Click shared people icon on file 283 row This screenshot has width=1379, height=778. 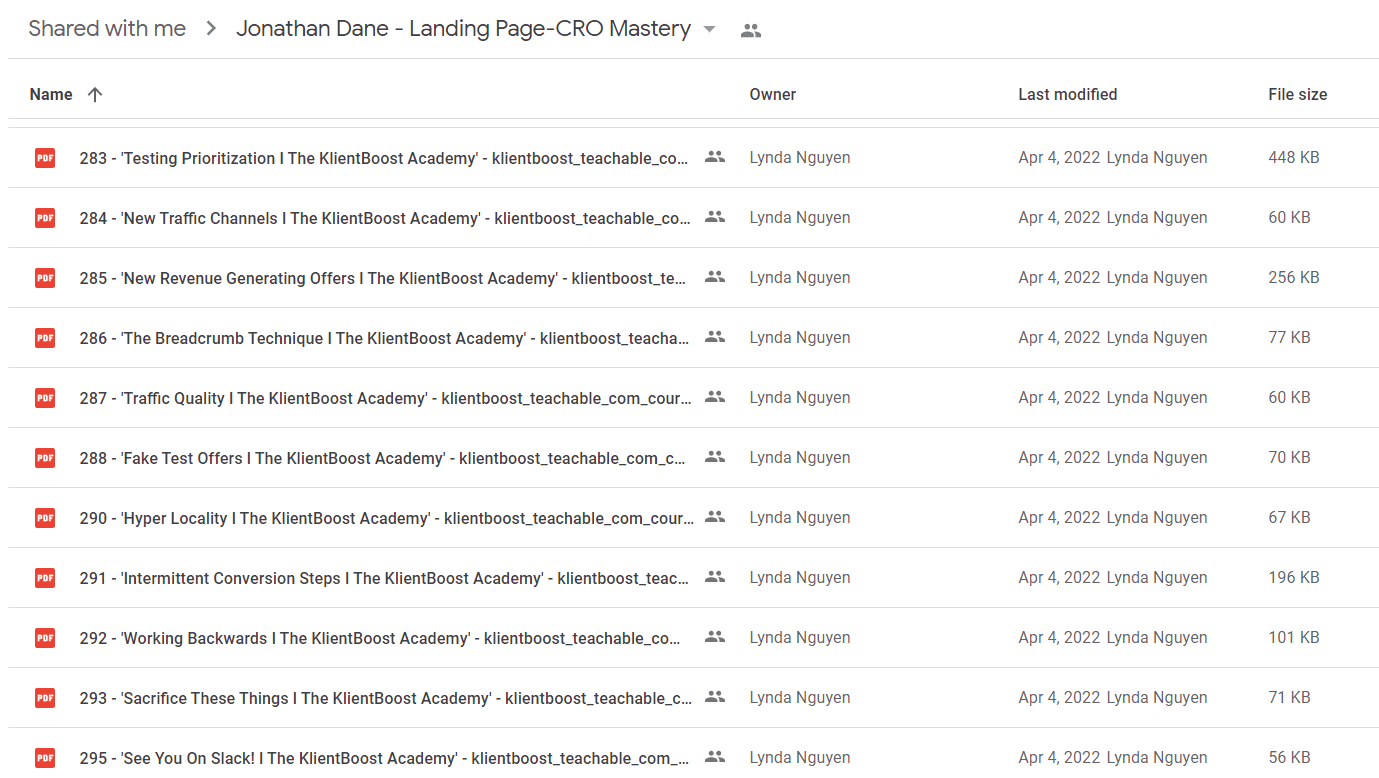[714, 157]
